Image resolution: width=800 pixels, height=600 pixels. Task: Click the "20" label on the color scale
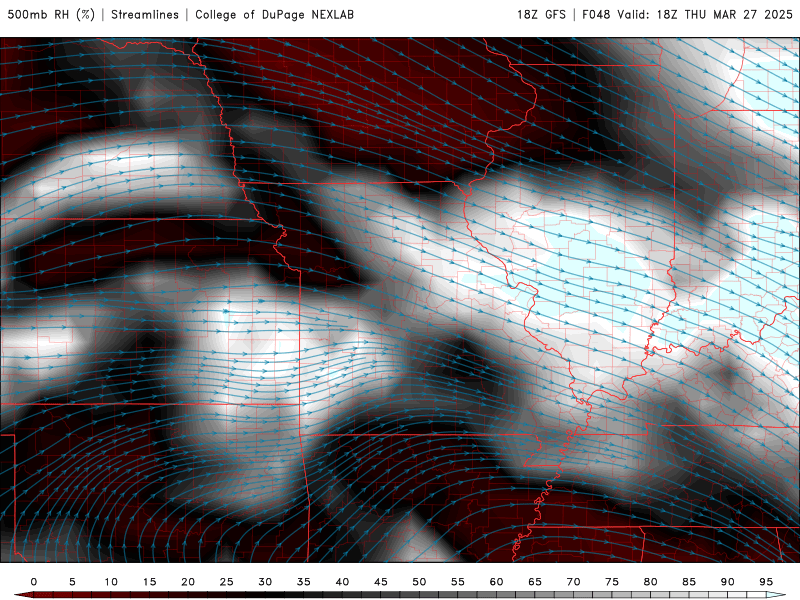pos(188,582)
